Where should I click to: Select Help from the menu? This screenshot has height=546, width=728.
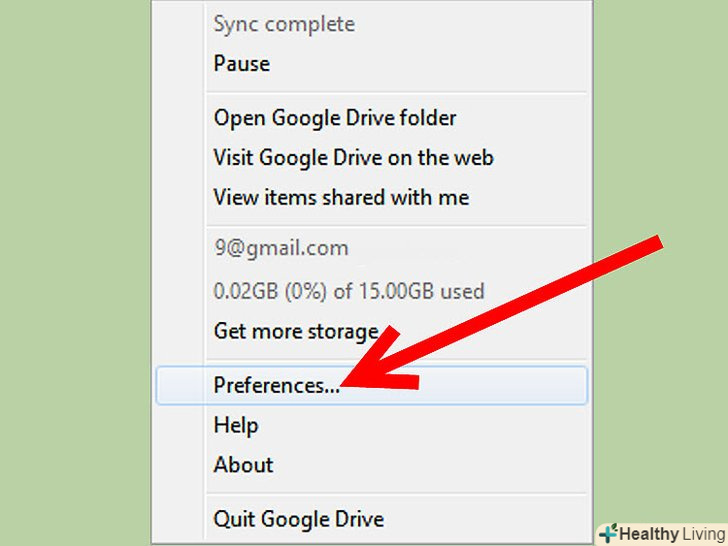click(x=236, y=425)
